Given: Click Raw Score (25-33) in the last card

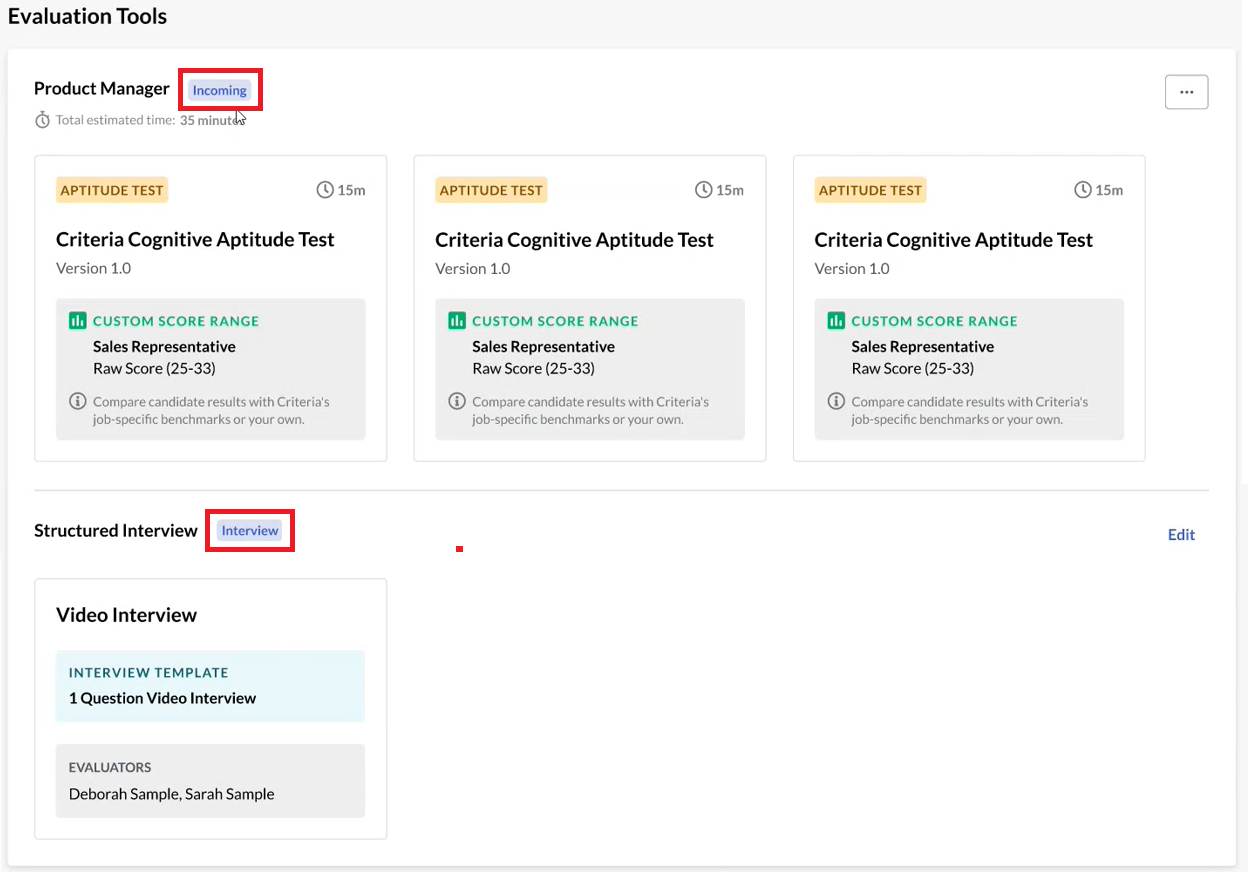Looking at the screenshot, I should pos(912,369).
